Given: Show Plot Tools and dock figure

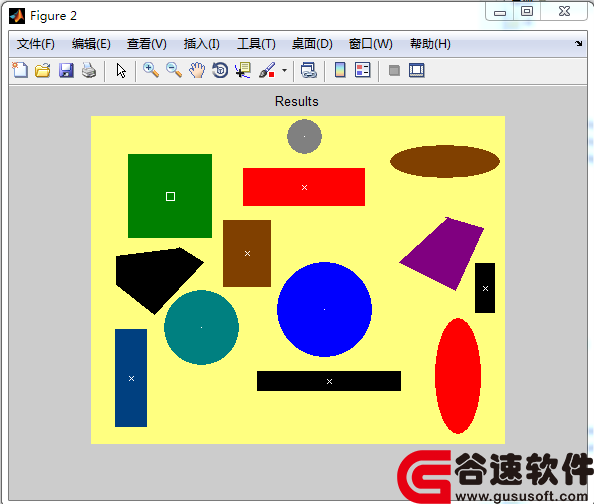Looking at the screenshot, I should 417,70.
